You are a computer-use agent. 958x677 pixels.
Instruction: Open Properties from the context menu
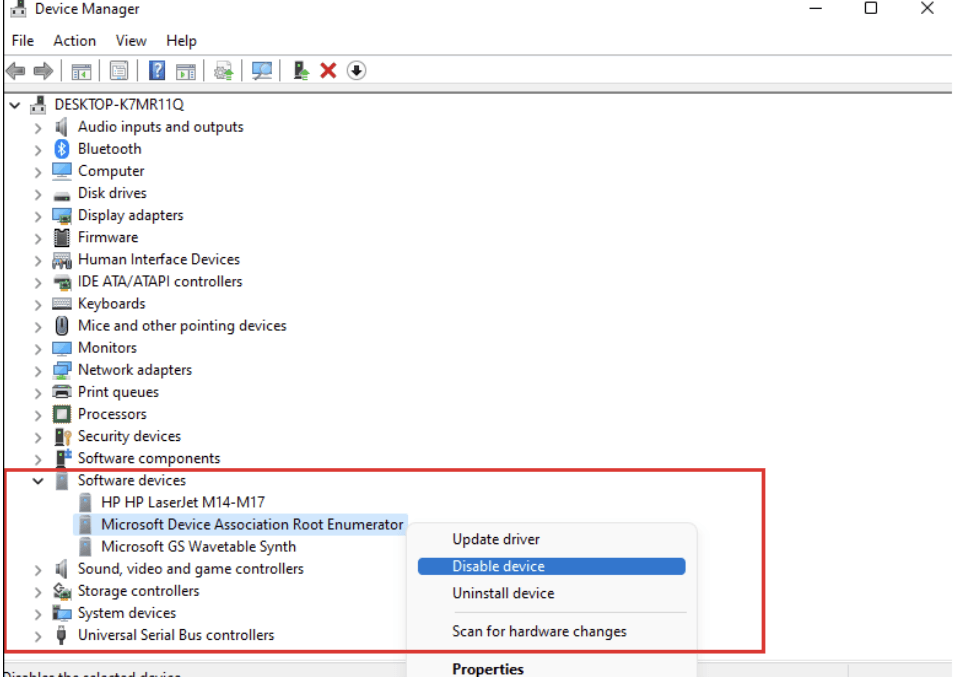point(488,668)
